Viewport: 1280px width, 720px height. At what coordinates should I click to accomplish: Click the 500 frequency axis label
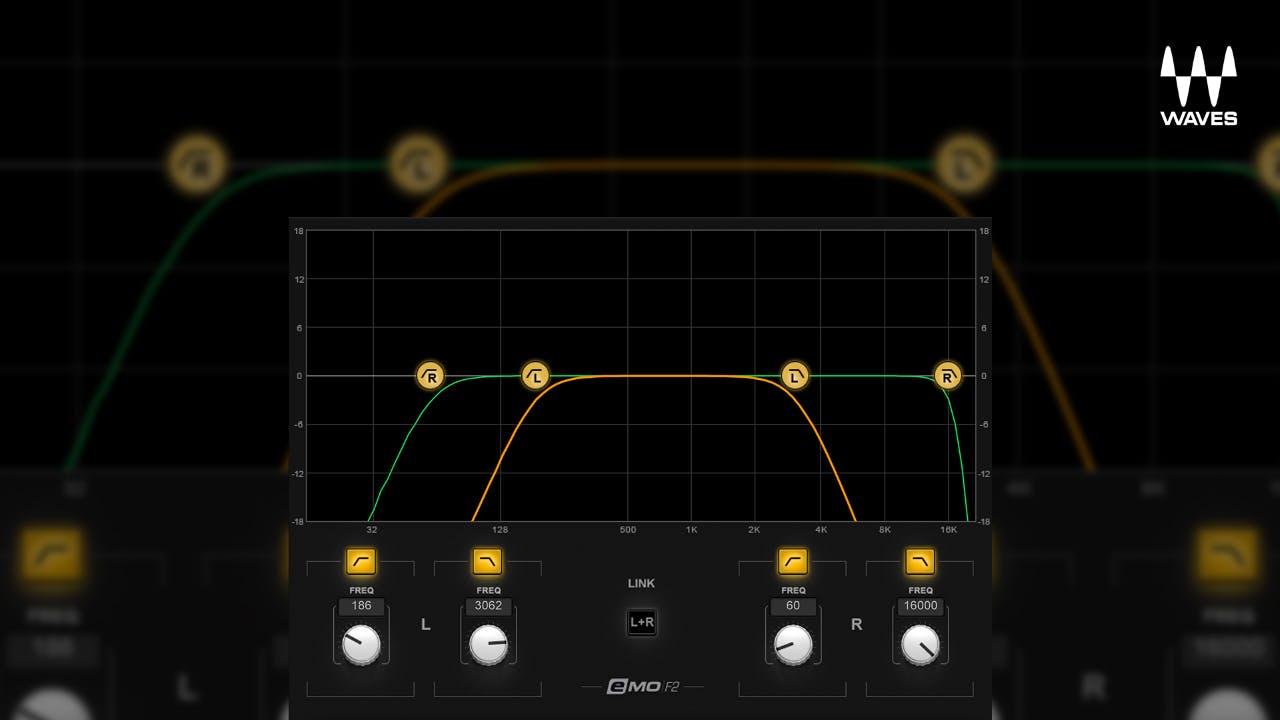coord(628,530)
